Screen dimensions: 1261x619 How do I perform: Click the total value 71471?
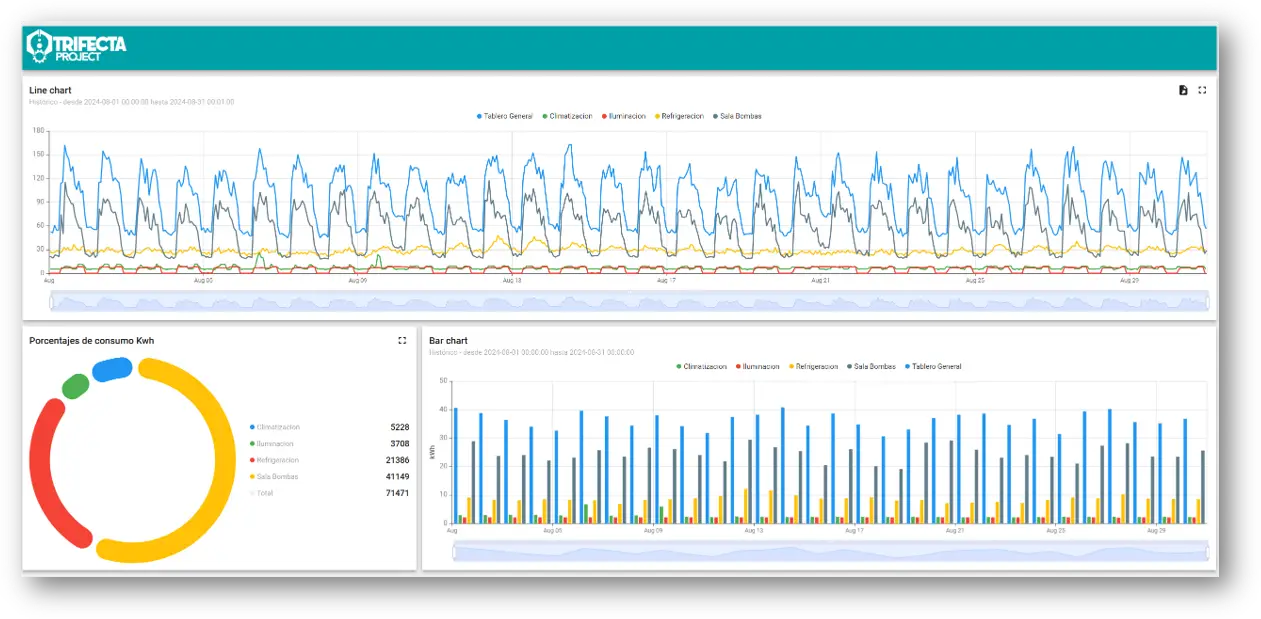coord(397,493)
